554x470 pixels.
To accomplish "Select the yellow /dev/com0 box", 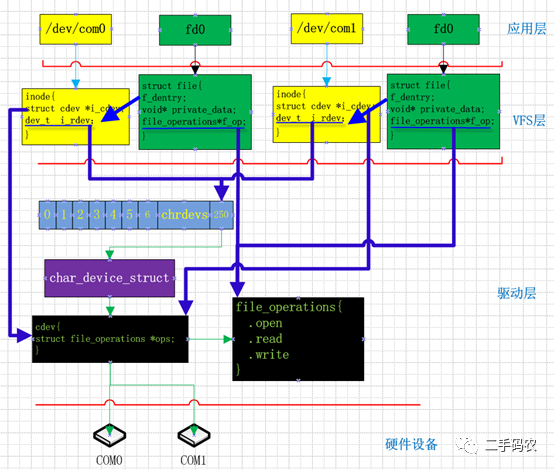I will (76, 29).
